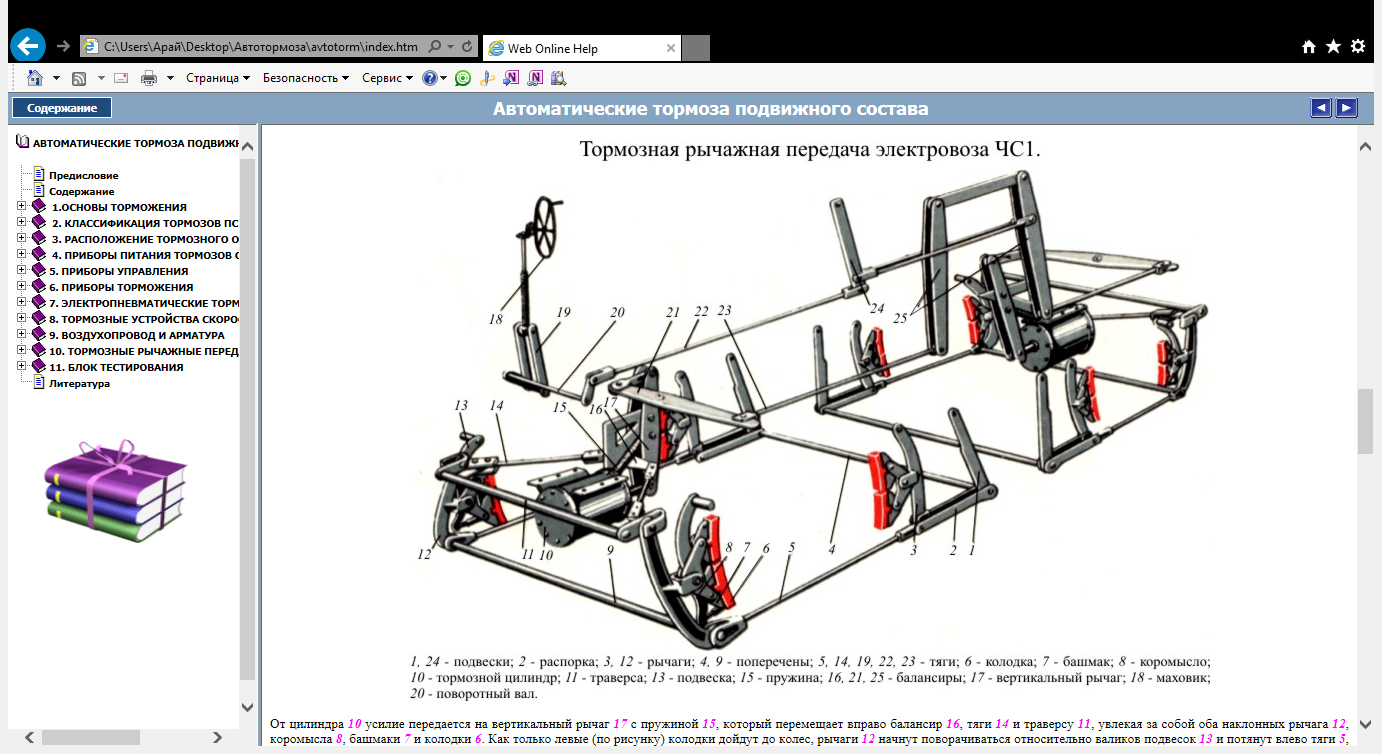Go to next topic with right arrow button

click(x=1347, y=108)
